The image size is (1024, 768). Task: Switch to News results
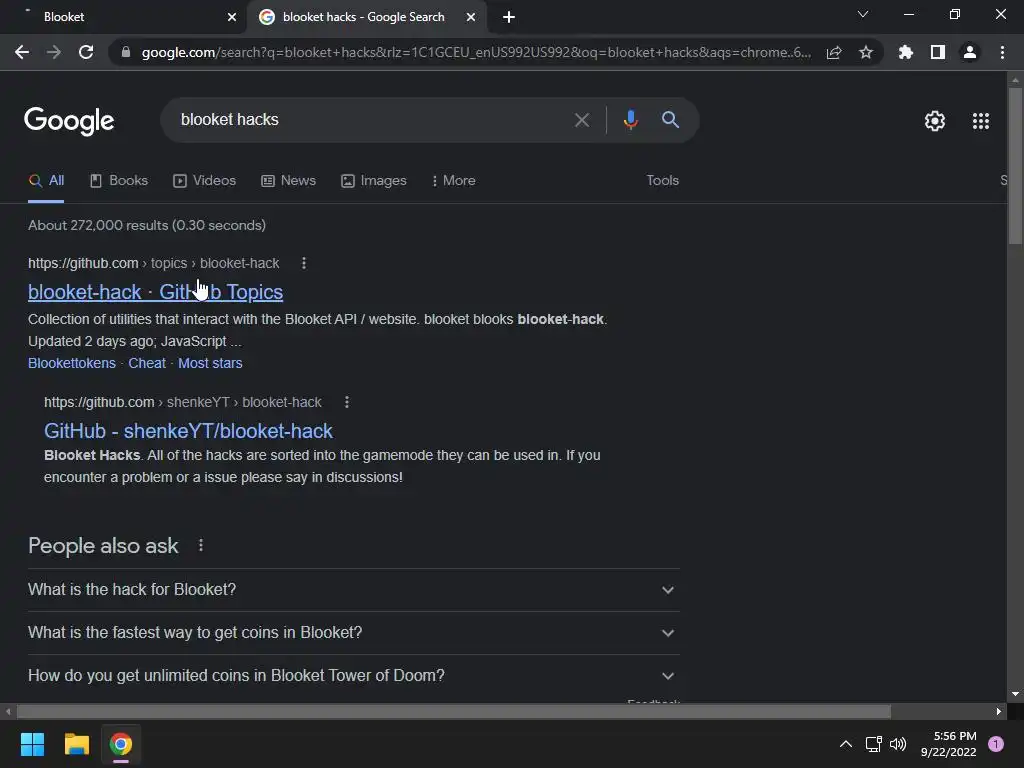tap(289, 181)
